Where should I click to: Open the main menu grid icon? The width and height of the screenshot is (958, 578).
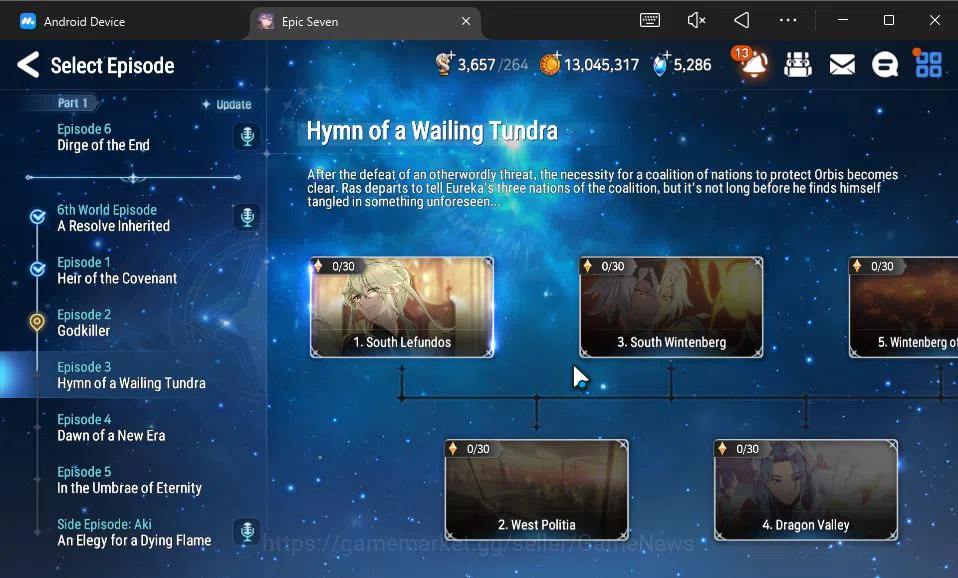(928, 64)
